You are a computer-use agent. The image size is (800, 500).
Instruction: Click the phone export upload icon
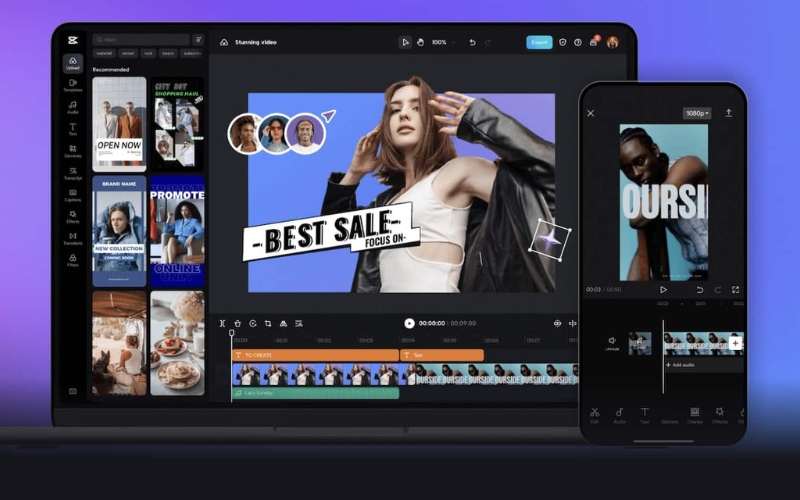(x=729, y=113)
